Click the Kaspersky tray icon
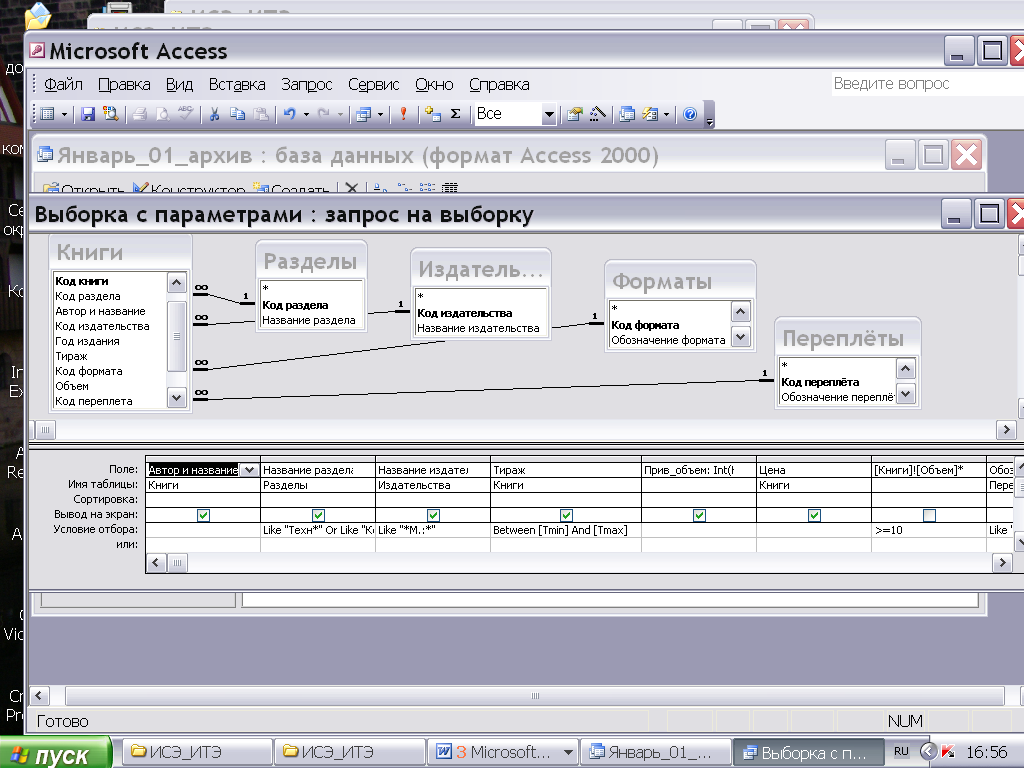Image resolution: width=1024 pixels, height=768 pixels. click(x=948, y=752)
